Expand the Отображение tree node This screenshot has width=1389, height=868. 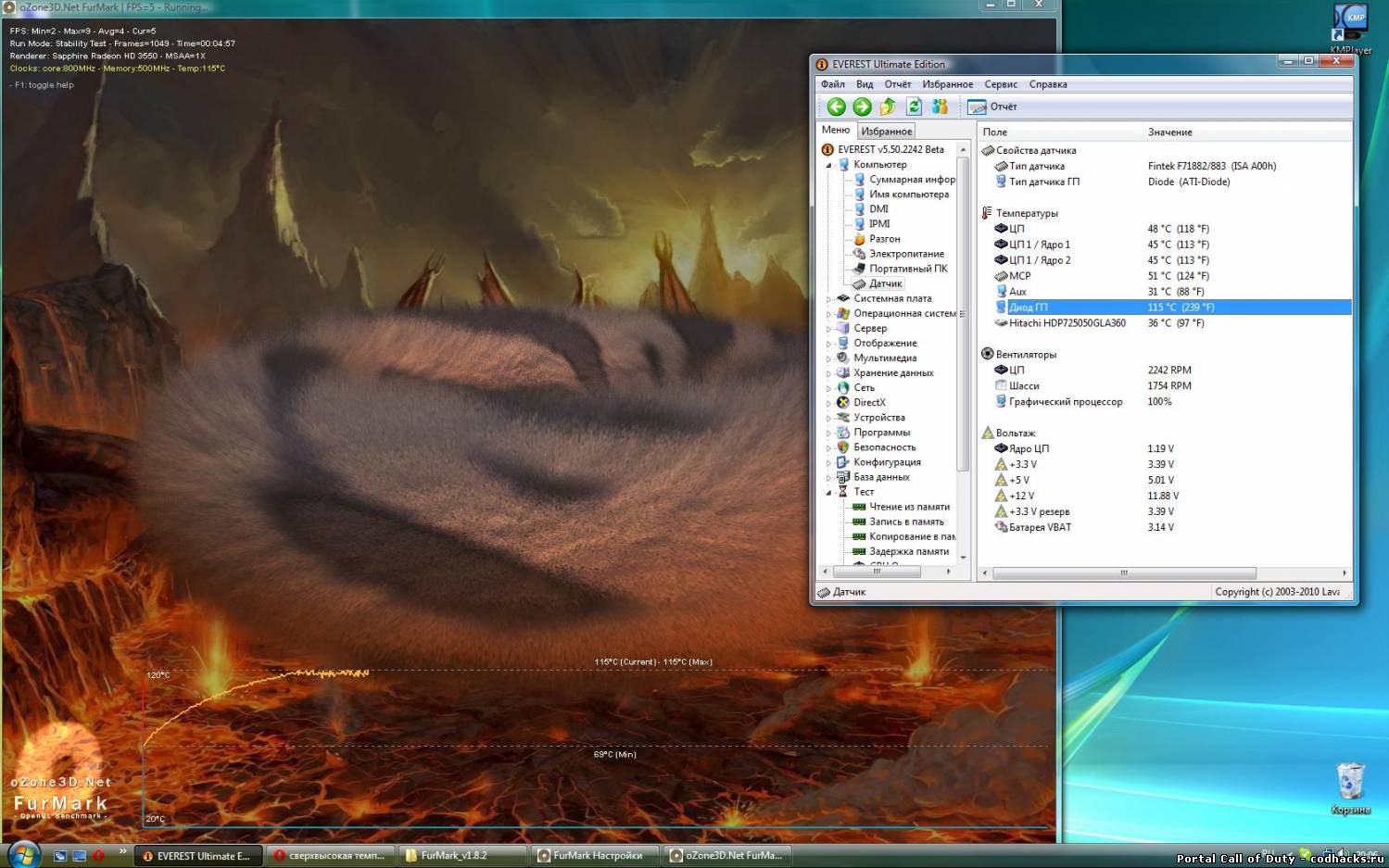828,344
